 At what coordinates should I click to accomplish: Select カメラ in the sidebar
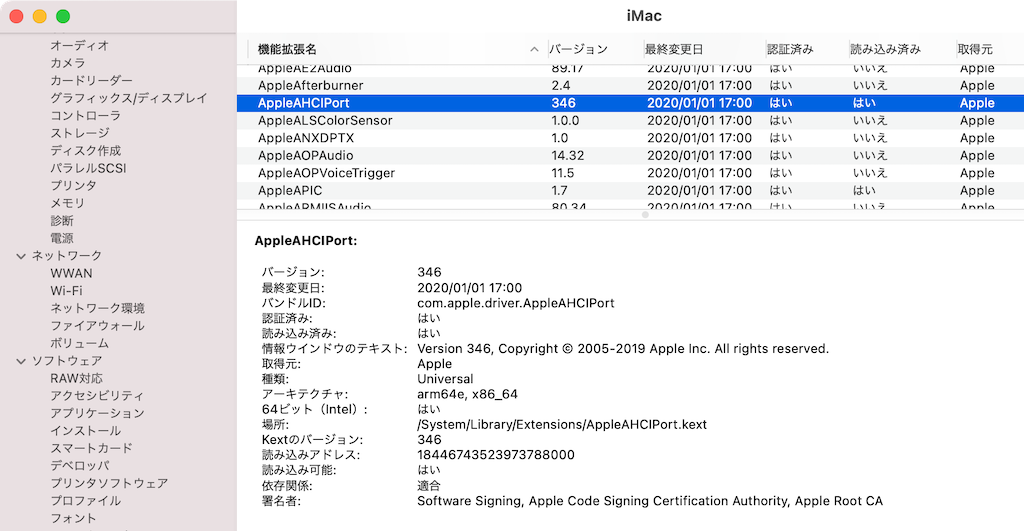coord(68,63)
